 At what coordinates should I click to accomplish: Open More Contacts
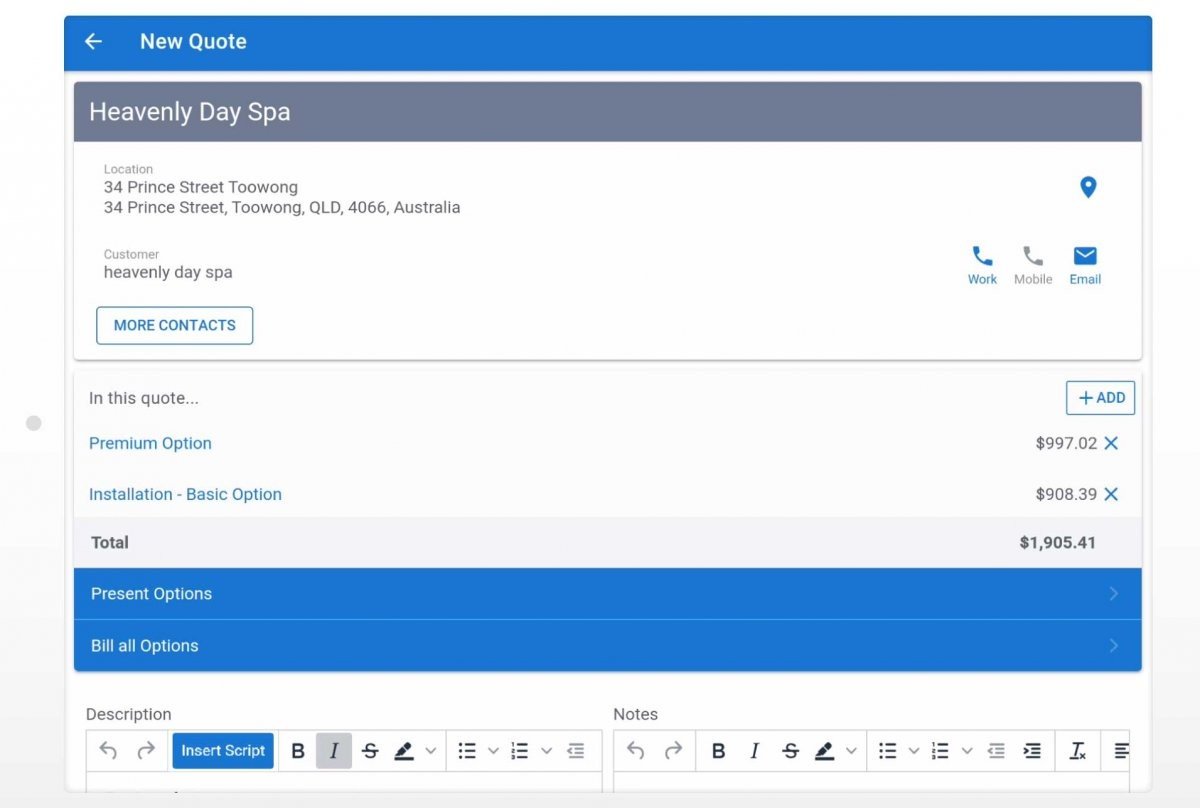(x=175, y=326)
